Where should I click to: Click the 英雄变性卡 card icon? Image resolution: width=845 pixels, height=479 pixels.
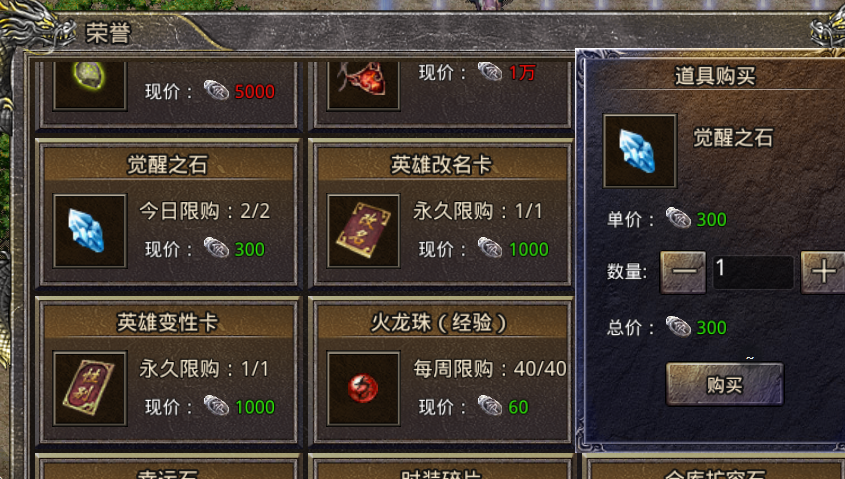90,388
